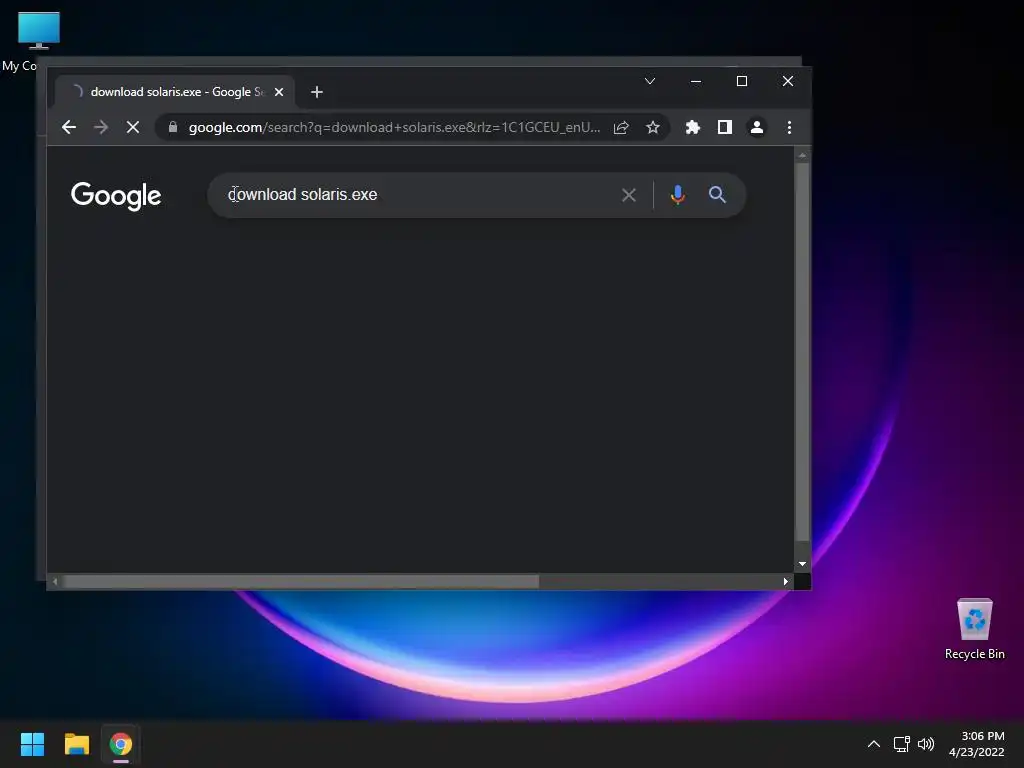The image size is (1024, 768).
Task: Select the 'download solaris.exe - Google' tab
Action: (x=175, y=92)
